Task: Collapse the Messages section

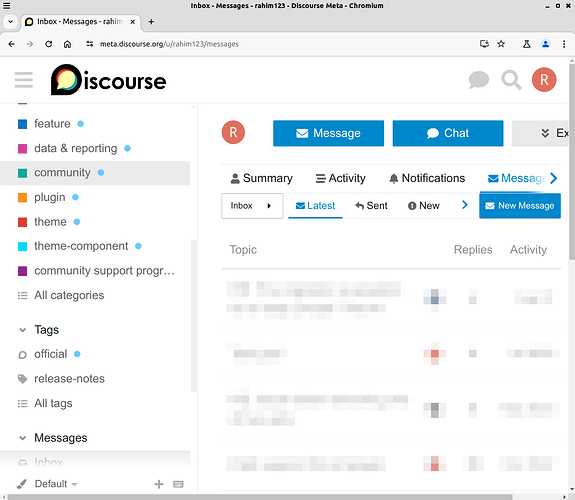Action: (22, 438)
